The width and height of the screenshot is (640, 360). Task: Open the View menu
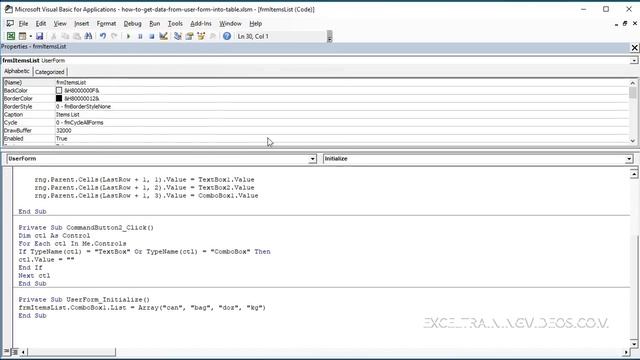pyautogui.click(x=60, y=24)
